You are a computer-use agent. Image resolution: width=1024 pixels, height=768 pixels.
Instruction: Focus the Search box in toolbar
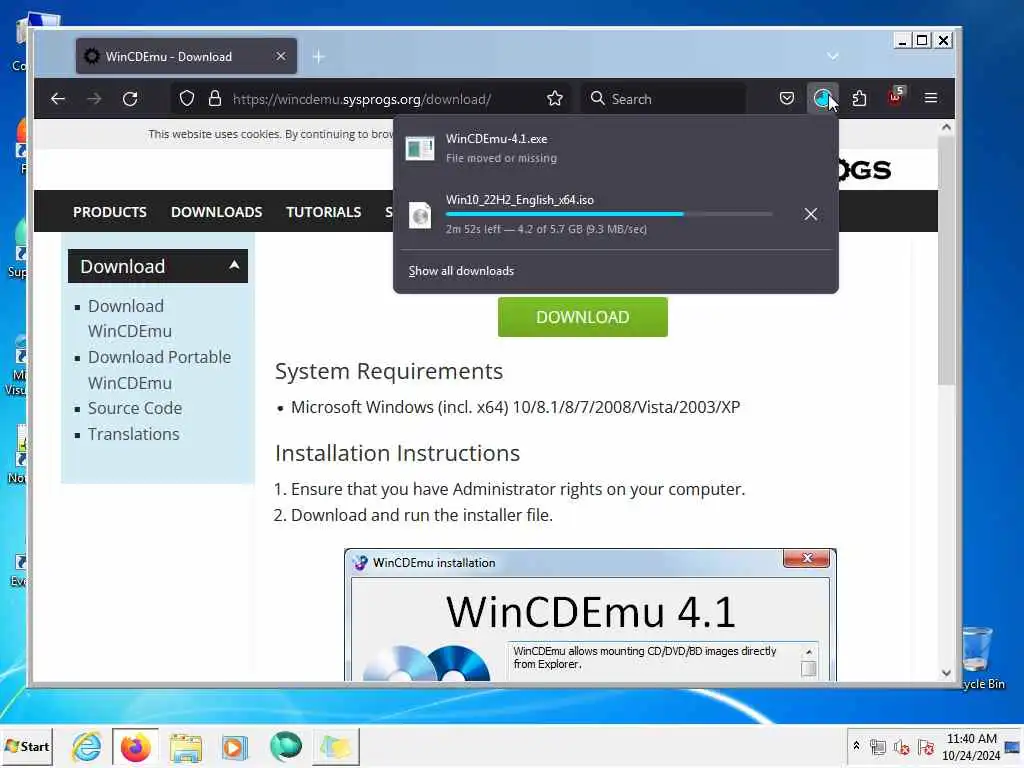pos(664,99)
